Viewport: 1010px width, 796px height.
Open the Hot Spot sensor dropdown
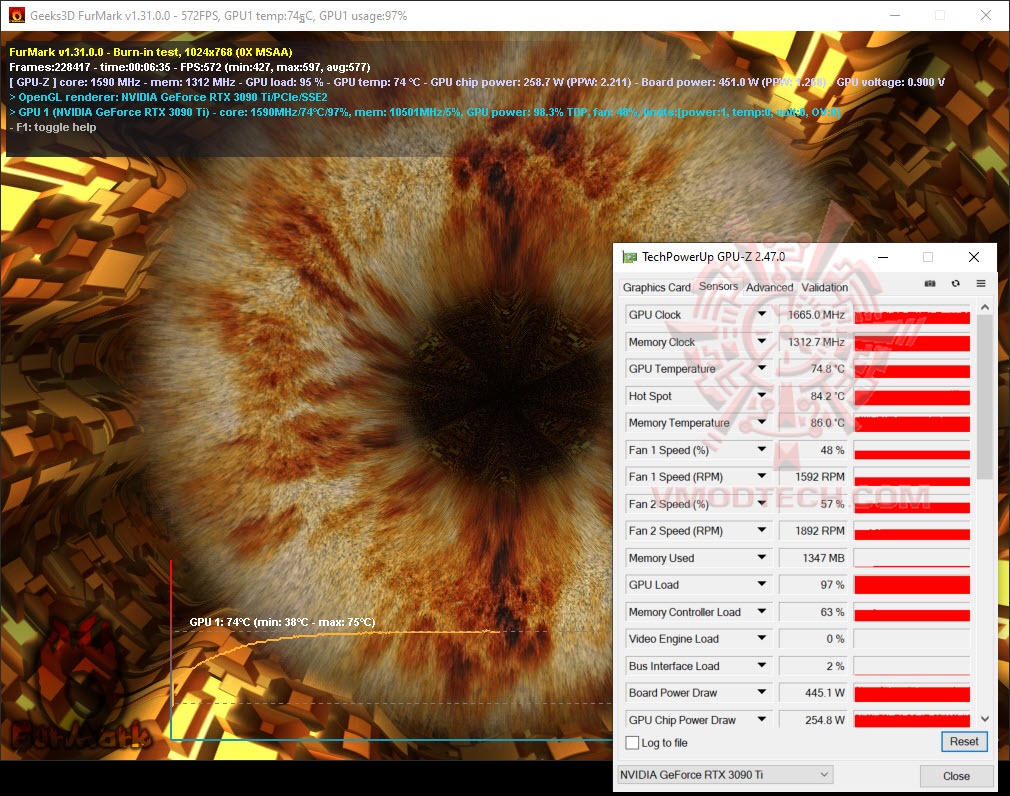coord(761,395)
